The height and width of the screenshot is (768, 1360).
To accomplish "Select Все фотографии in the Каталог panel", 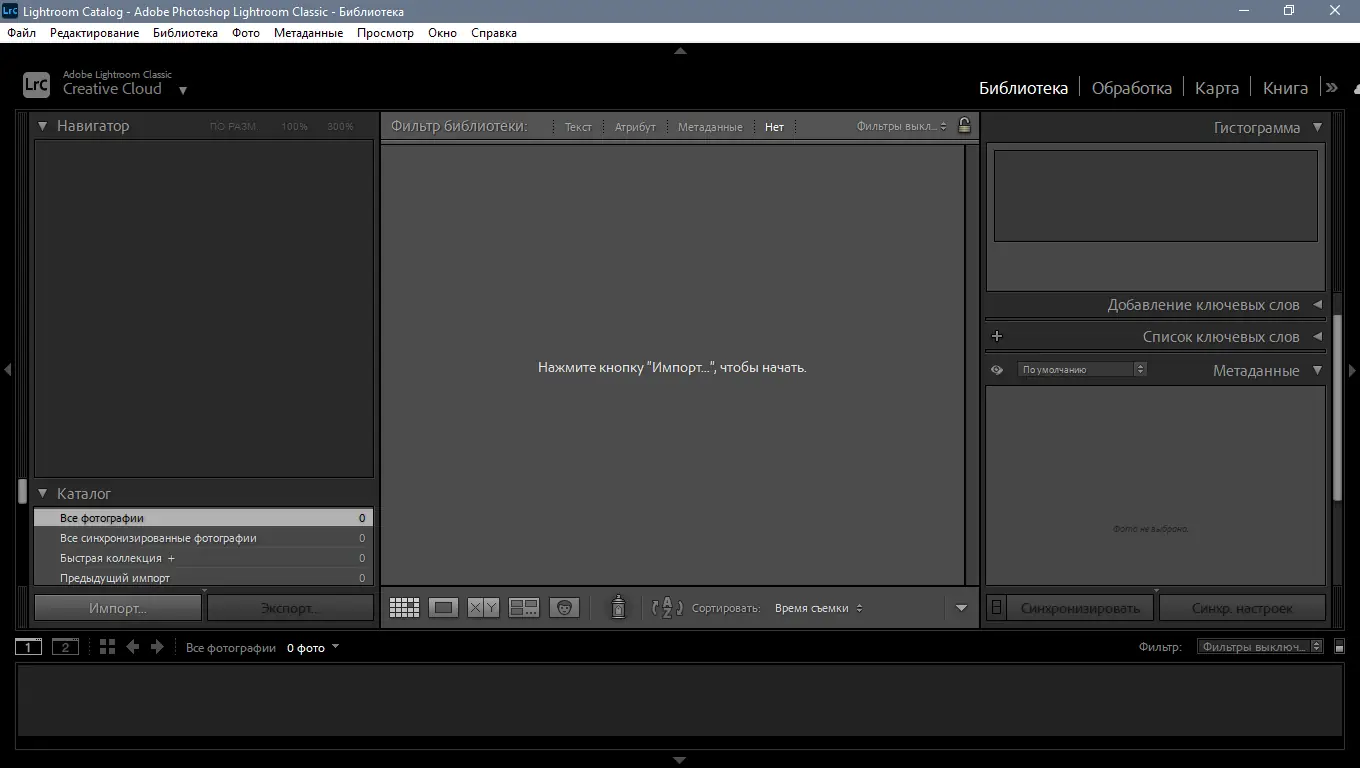I will 204,518.
